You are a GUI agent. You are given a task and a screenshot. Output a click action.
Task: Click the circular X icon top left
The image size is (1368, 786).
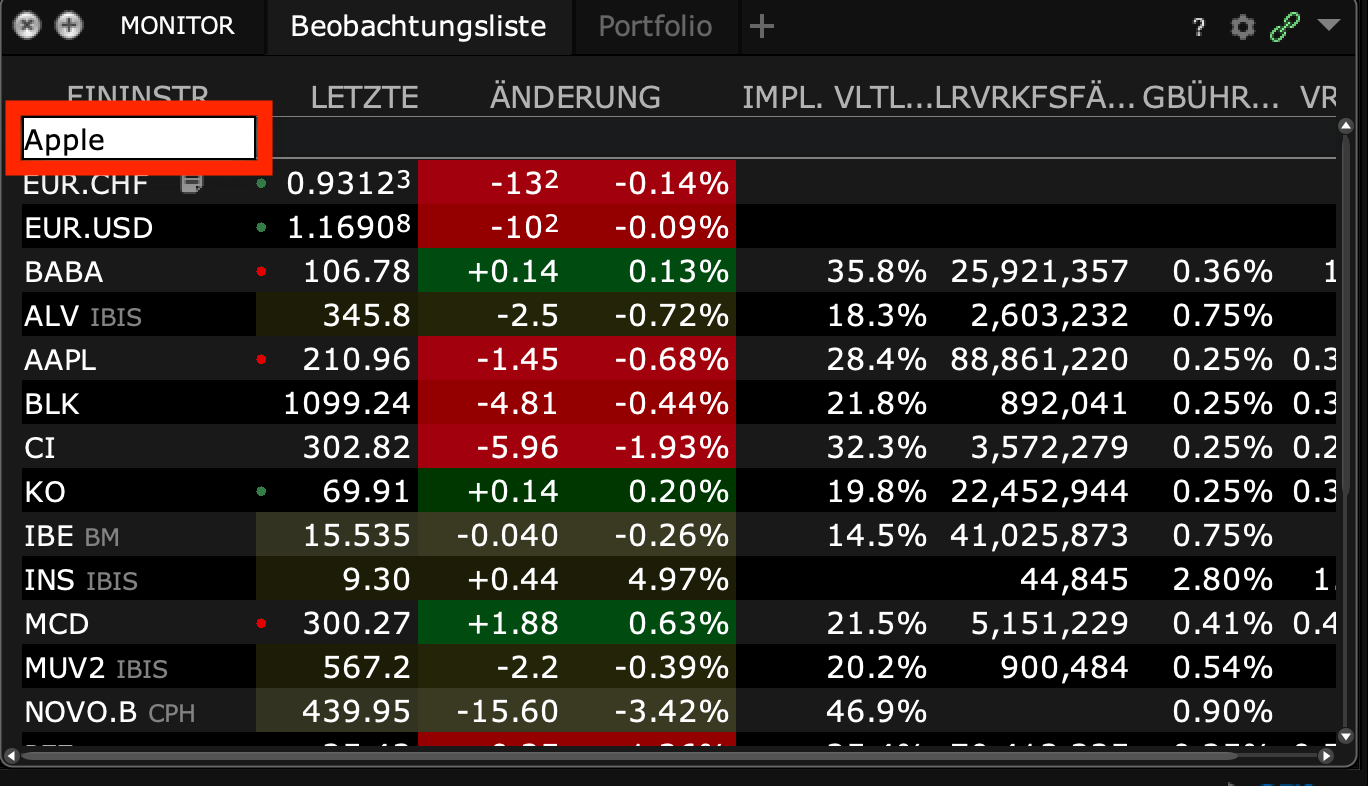click(x=27, y=27)
